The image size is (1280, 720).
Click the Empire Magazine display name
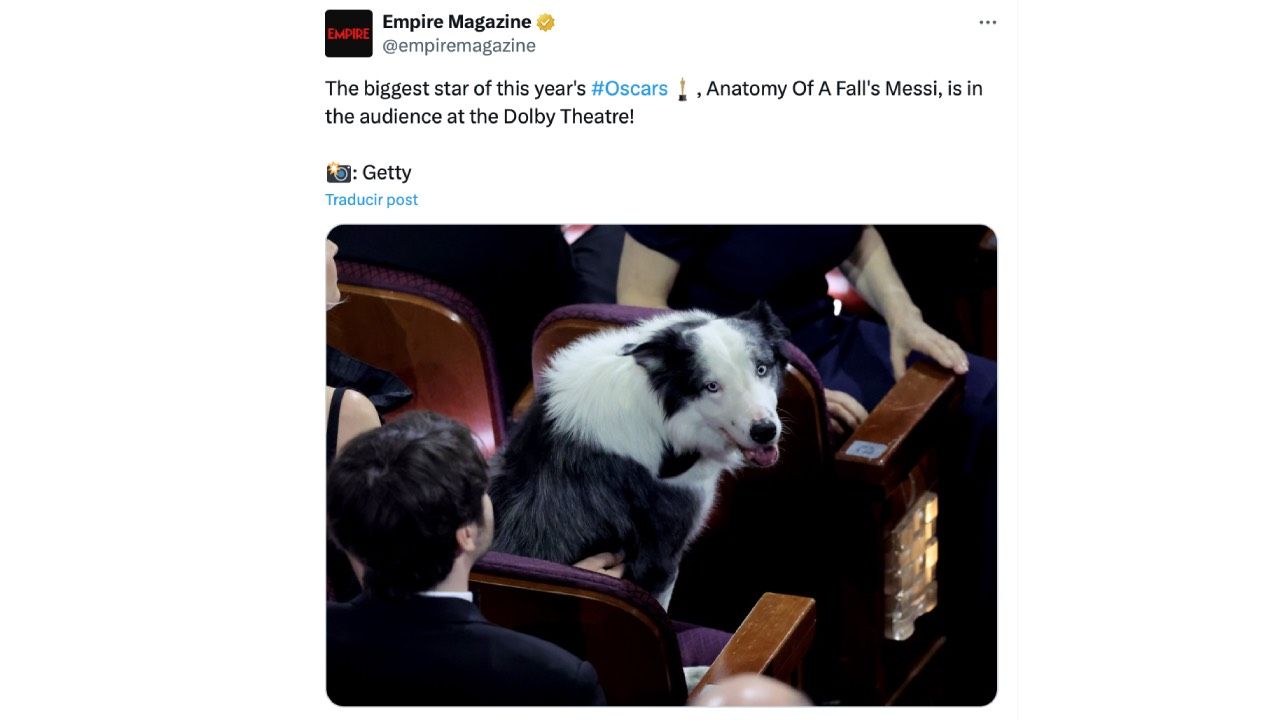pos(457,22)
